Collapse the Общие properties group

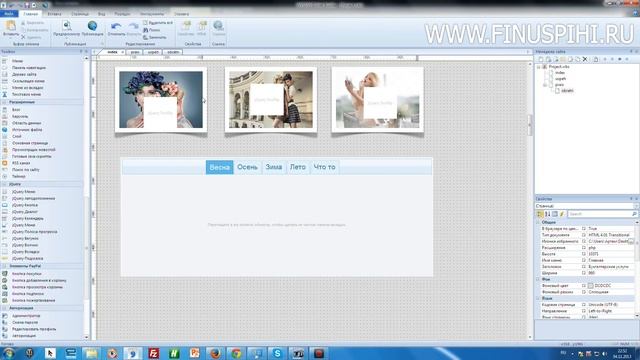coord(538,222)
